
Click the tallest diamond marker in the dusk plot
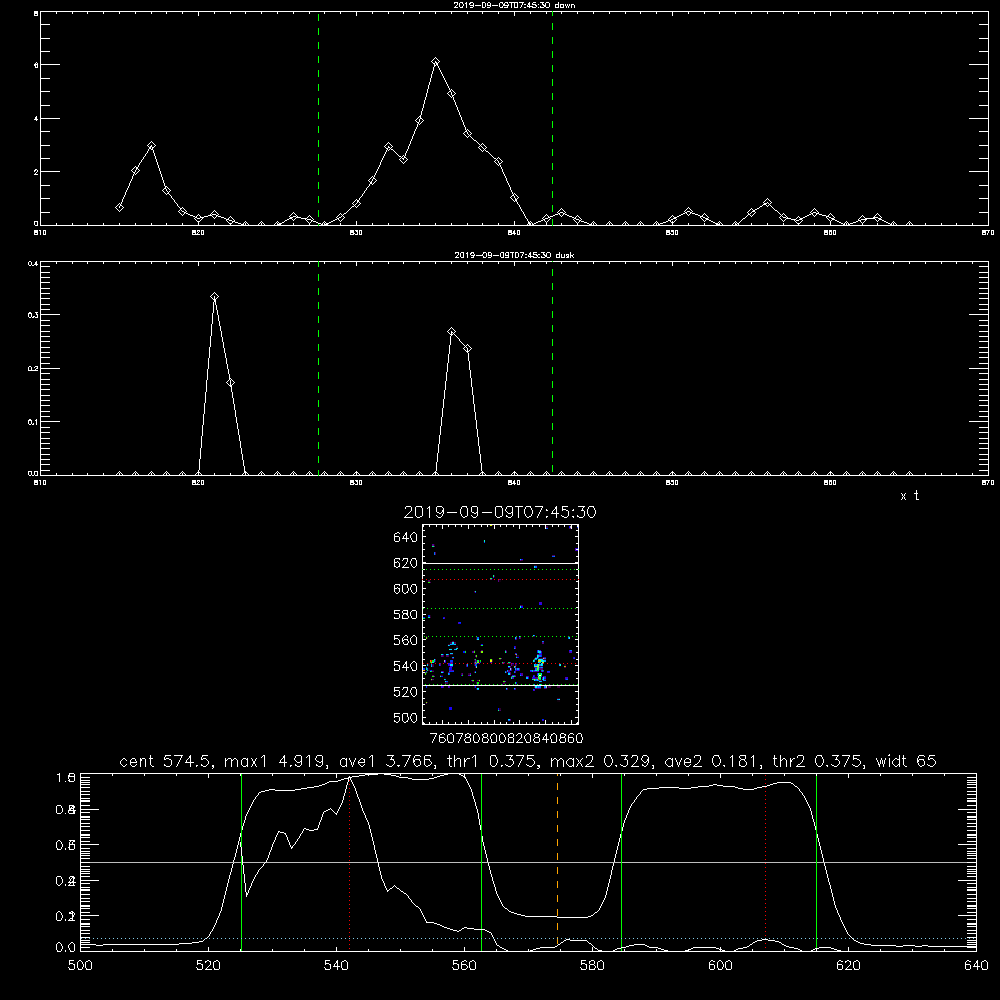(214, 297)
